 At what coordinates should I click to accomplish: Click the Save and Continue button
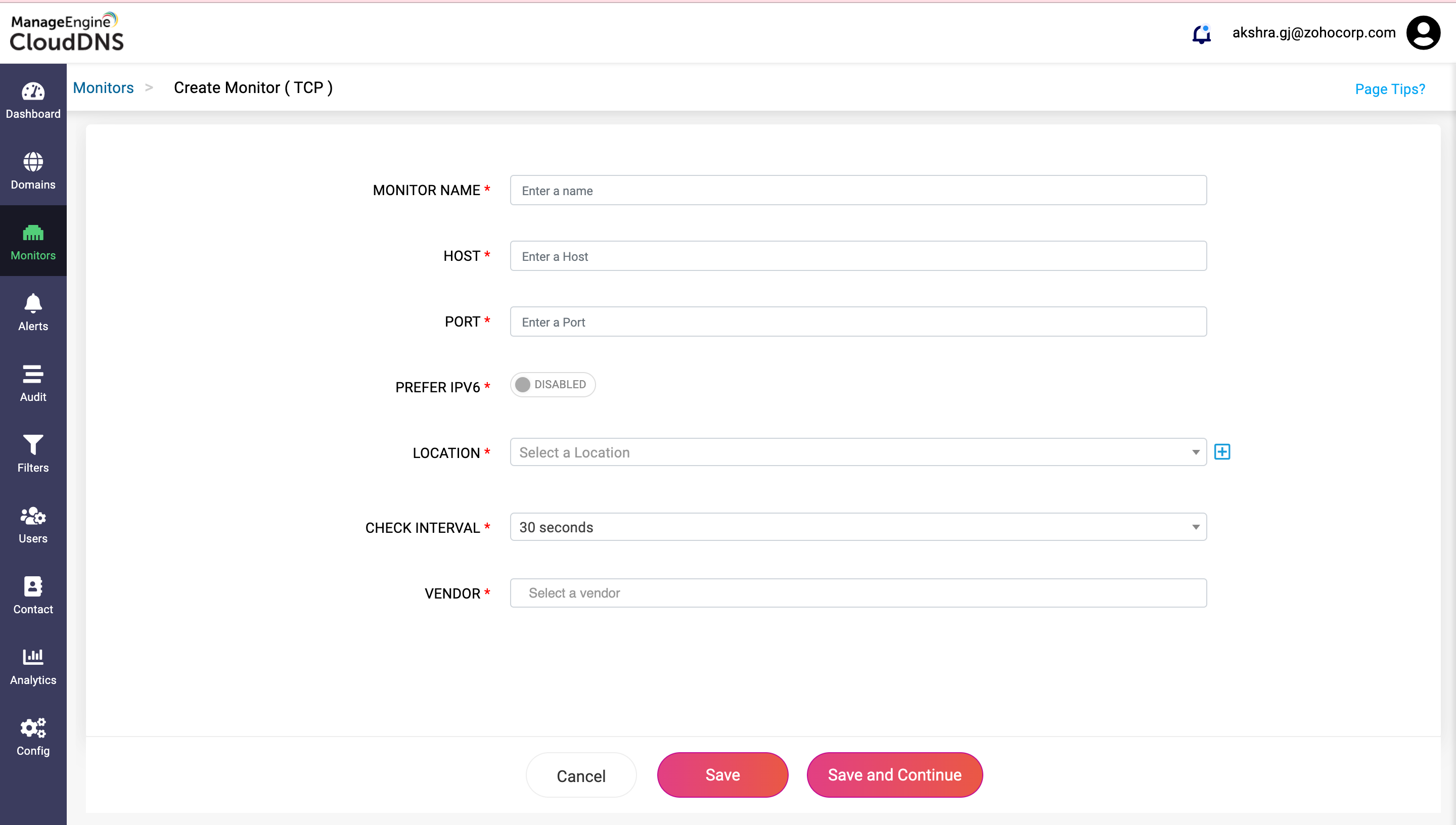(894, 774)
